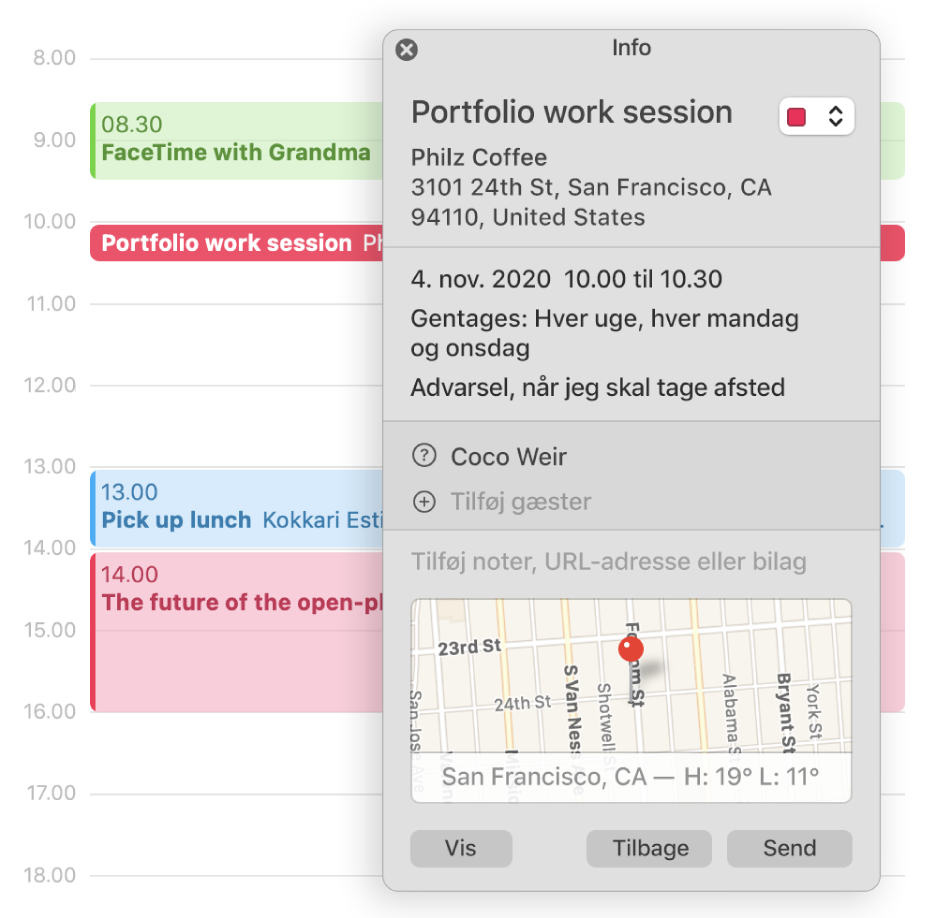Screen dimensions: 931x918
Task: Click the Tilføj noter, URL-adresse field
Action: 609,562
